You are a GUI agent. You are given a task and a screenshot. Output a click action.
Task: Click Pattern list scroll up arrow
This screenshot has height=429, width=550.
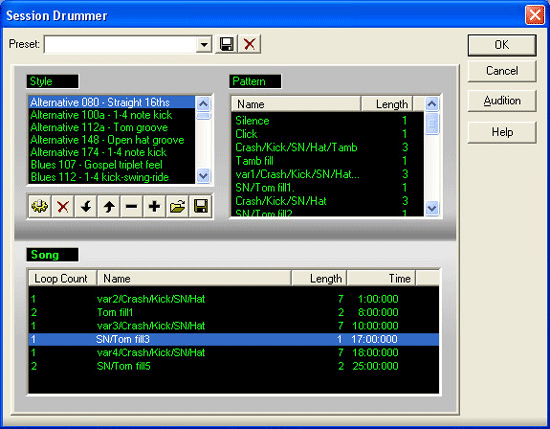pyautogui.click(x=432, y=104)
